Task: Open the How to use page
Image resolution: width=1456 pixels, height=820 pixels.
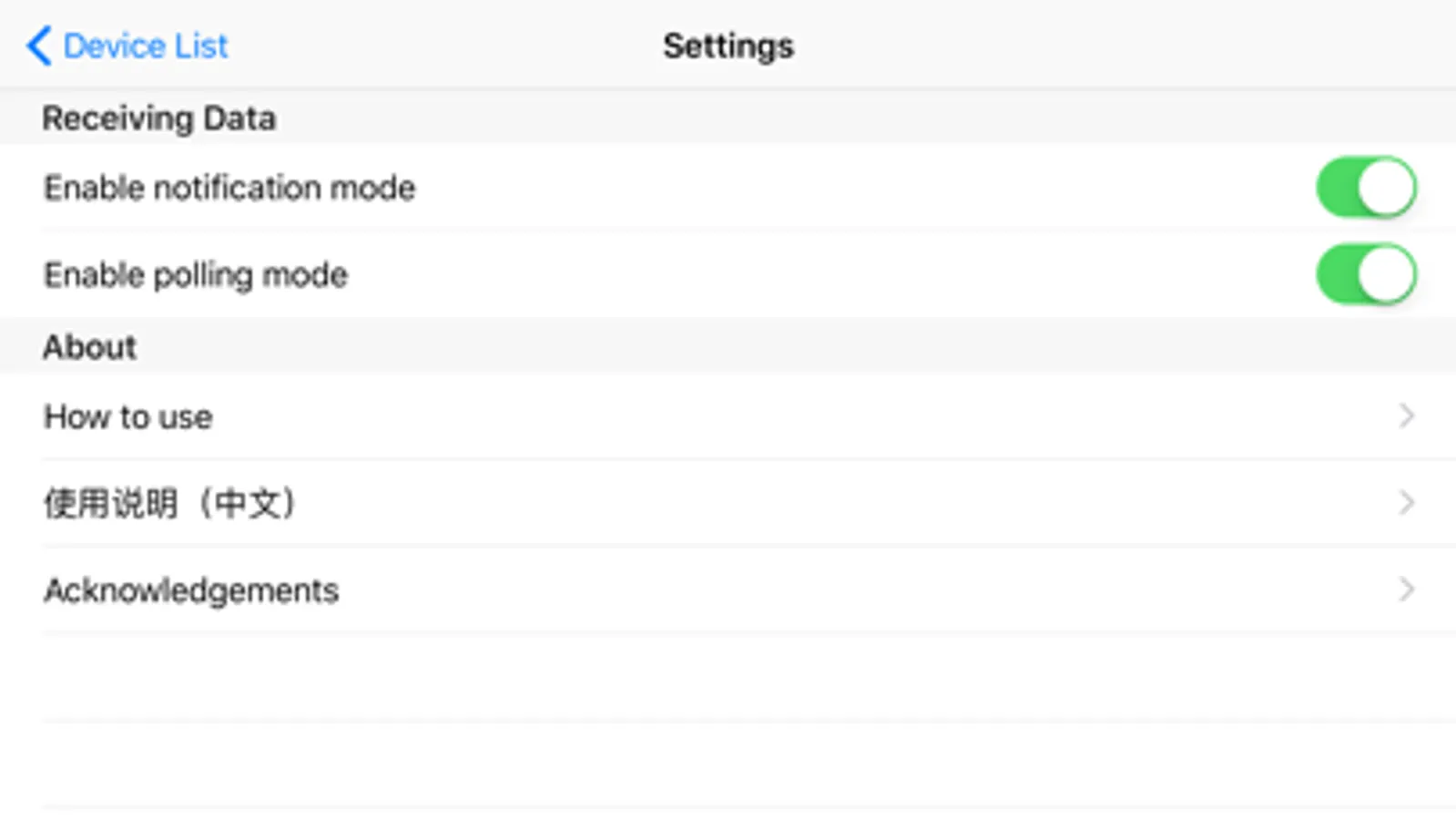Action: 128,416
